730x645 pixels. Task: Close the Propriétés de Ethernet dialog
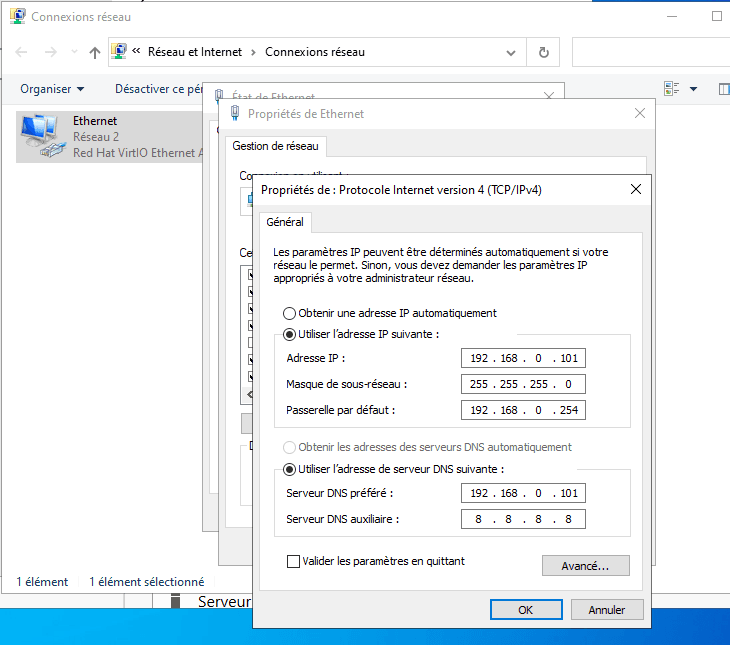(x=640, y=114)
